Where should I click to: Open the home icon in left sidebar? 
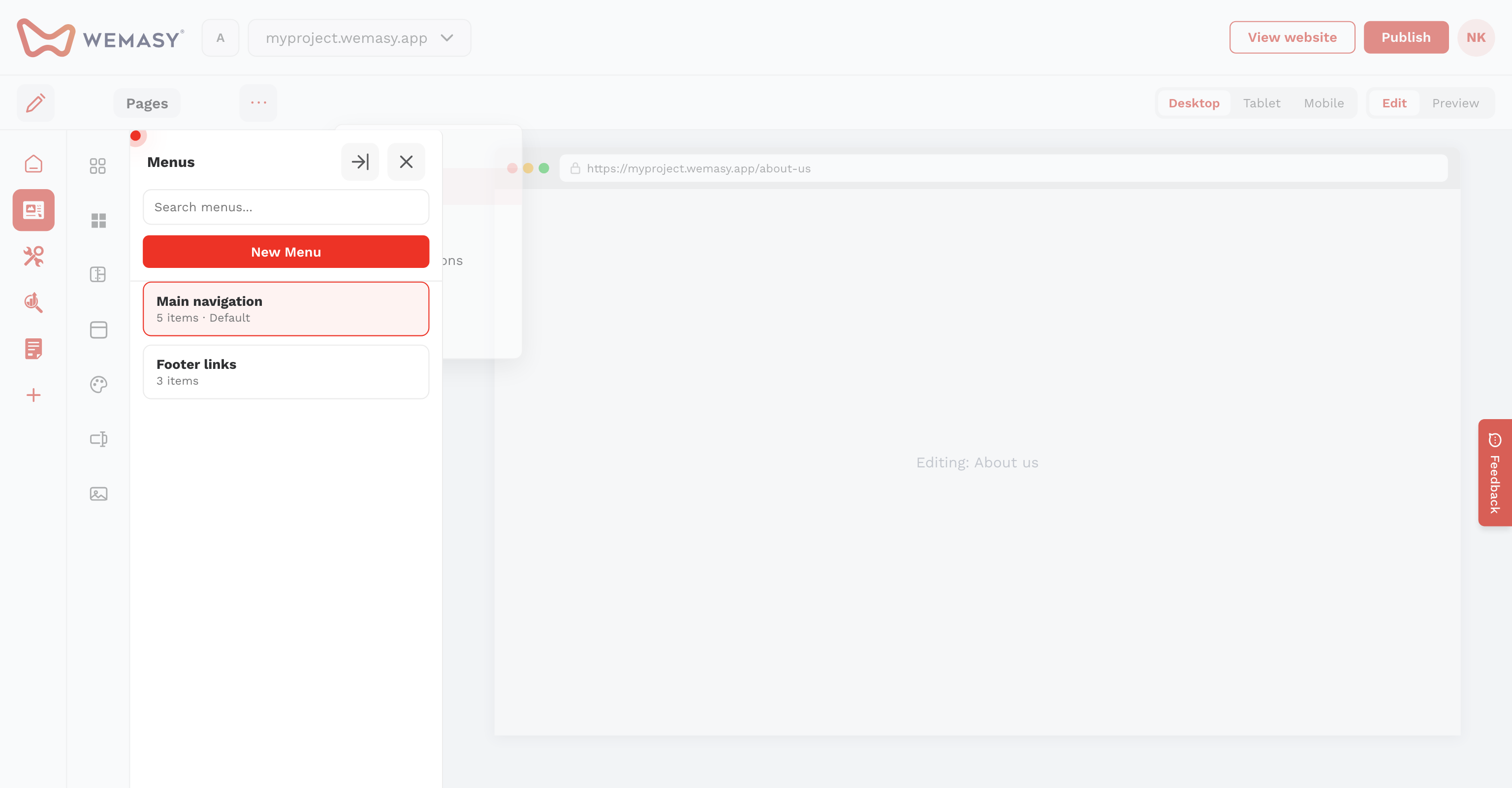pyautogui.click(x=33, y=164)
